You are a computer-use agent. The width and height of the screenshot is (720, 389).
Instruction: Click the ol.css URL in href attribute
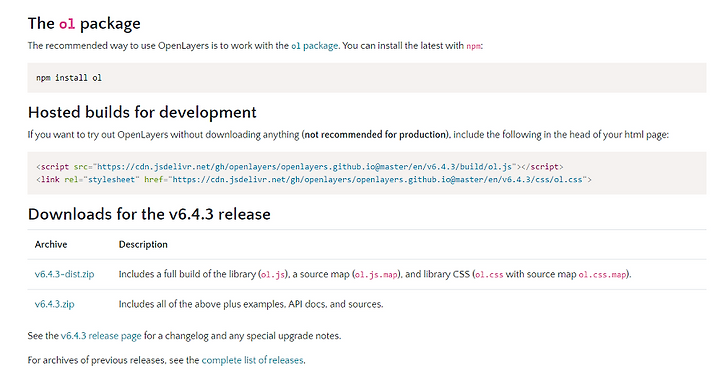tap(377, 180)
